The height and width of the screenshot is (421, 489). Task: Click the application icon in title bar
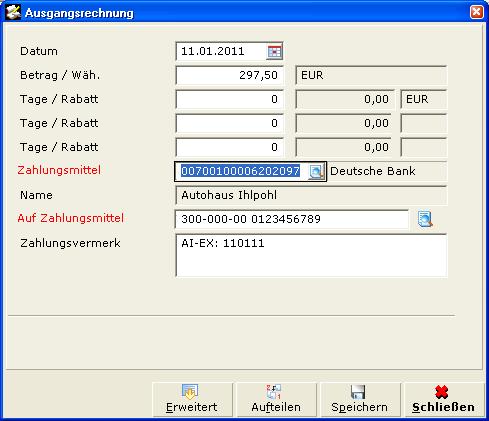pyautogui.click(x=13, y=12)
